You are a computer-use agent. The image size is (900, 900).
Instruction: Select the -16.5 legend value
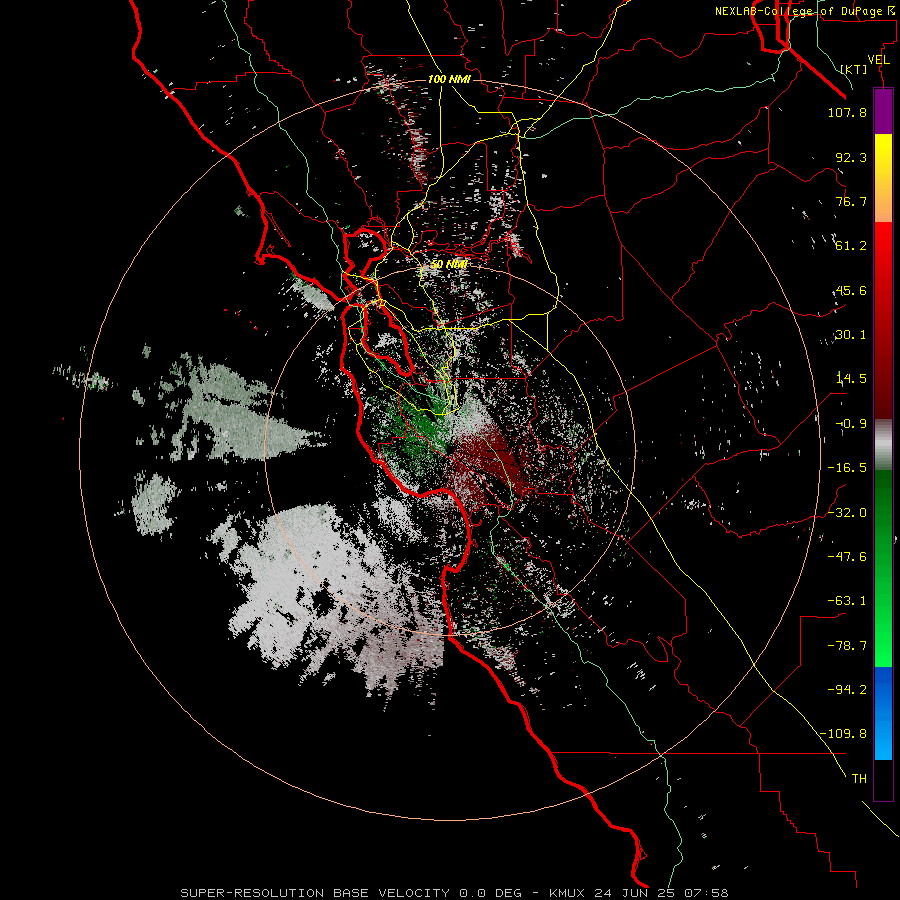point(847,468)
